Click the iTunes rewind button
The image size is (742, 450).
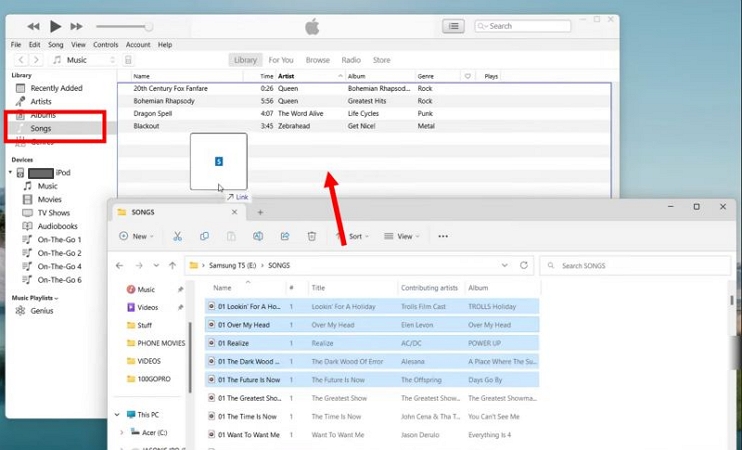point(33,26)
